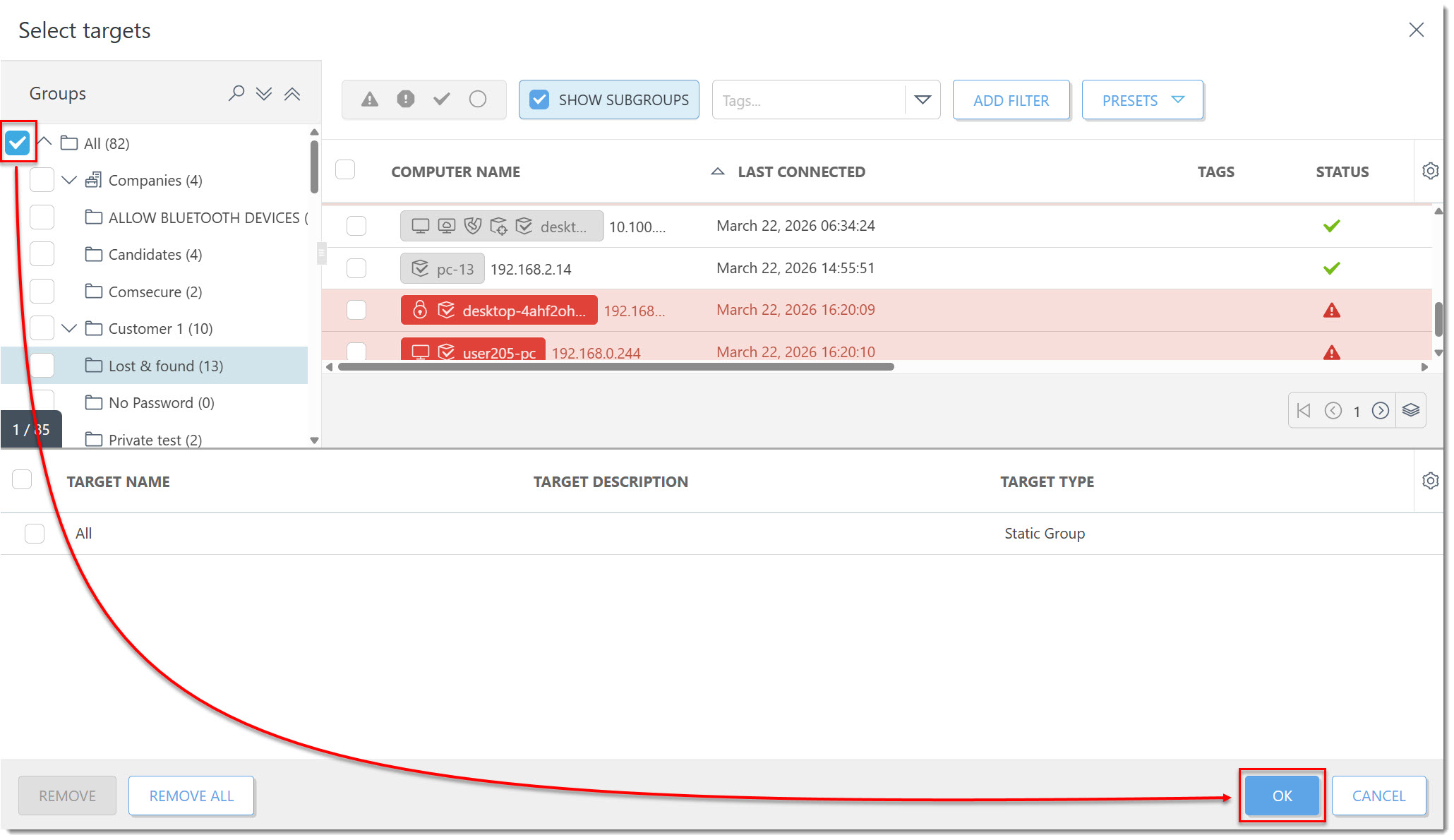Go to previous page of computers
Screen dimensions: 1454x840
tap(1333, 410)
